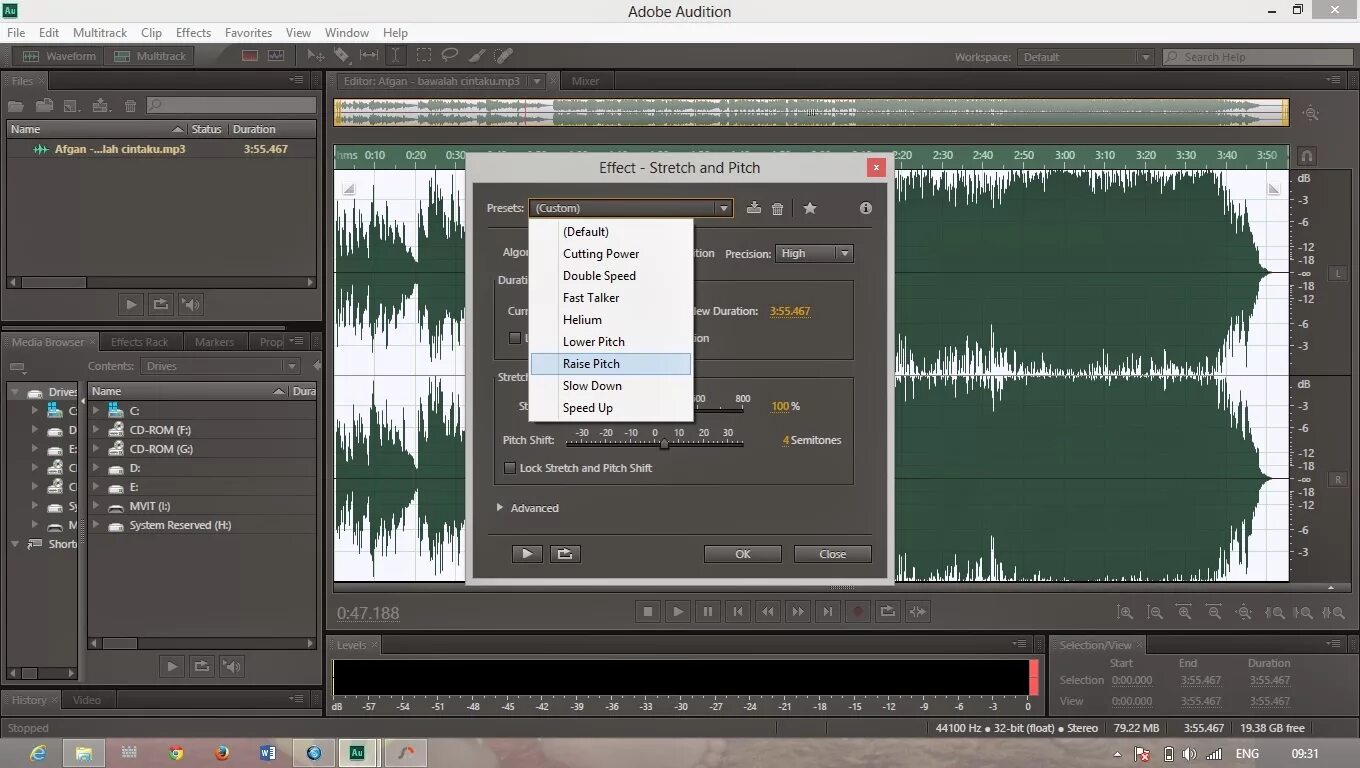Select the Move tool in the toolbar
The height and width of the screenshot is (768, 1360).
pos(315,56)
